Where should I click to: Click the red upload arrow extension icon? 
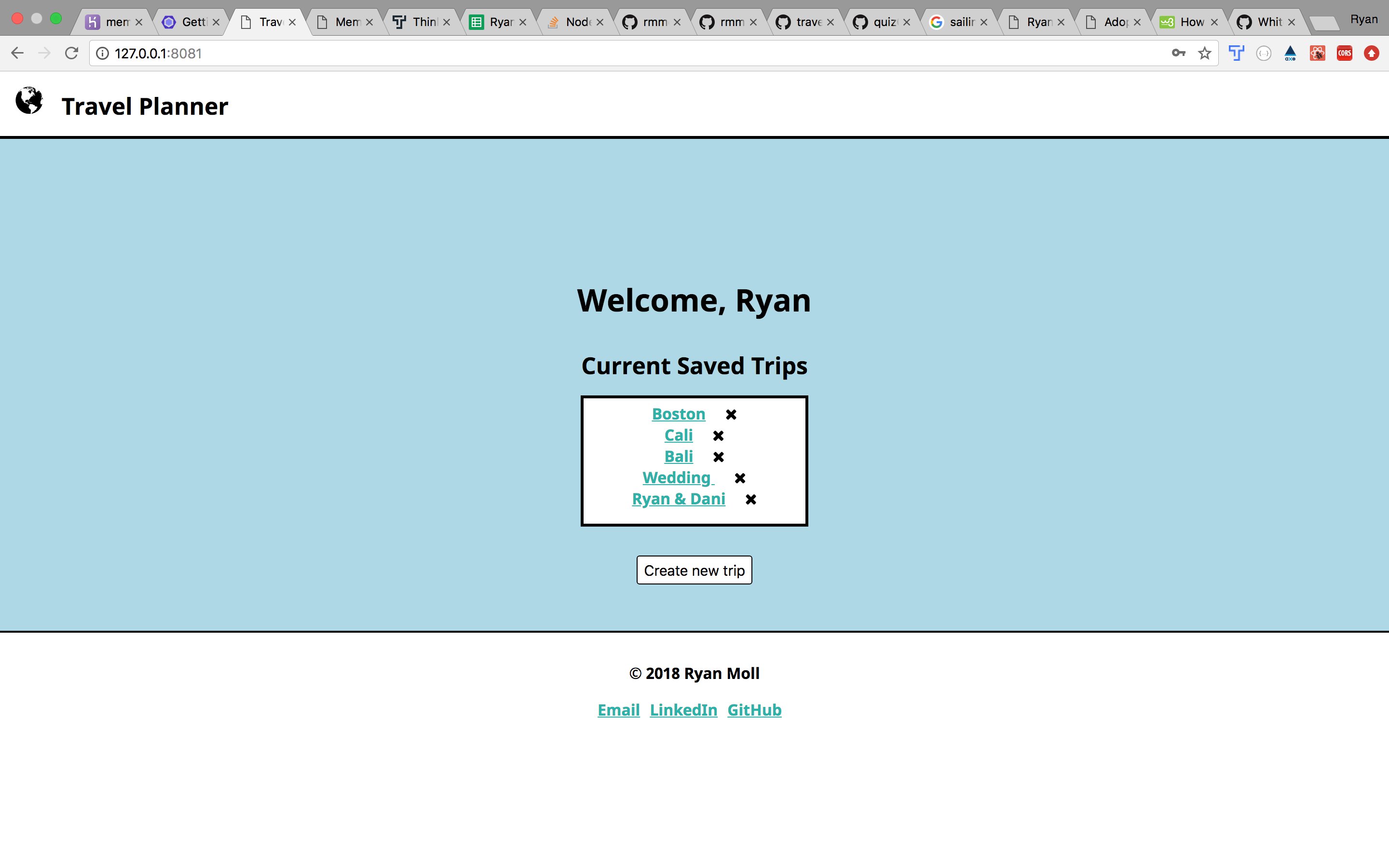tap(1372, 53)
